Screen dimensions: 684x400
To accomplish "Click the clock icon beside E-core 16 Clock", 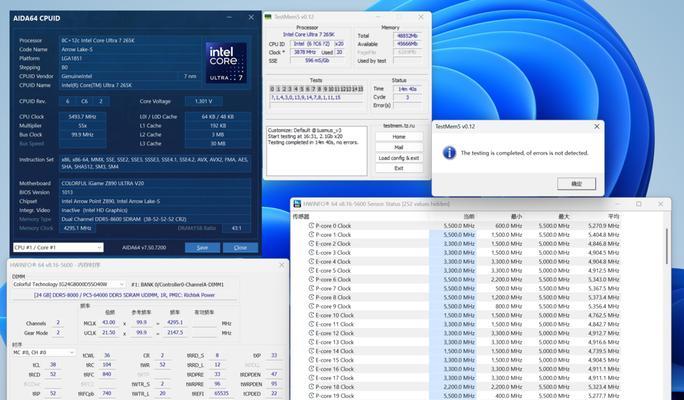I will click(x=311, y=369).
